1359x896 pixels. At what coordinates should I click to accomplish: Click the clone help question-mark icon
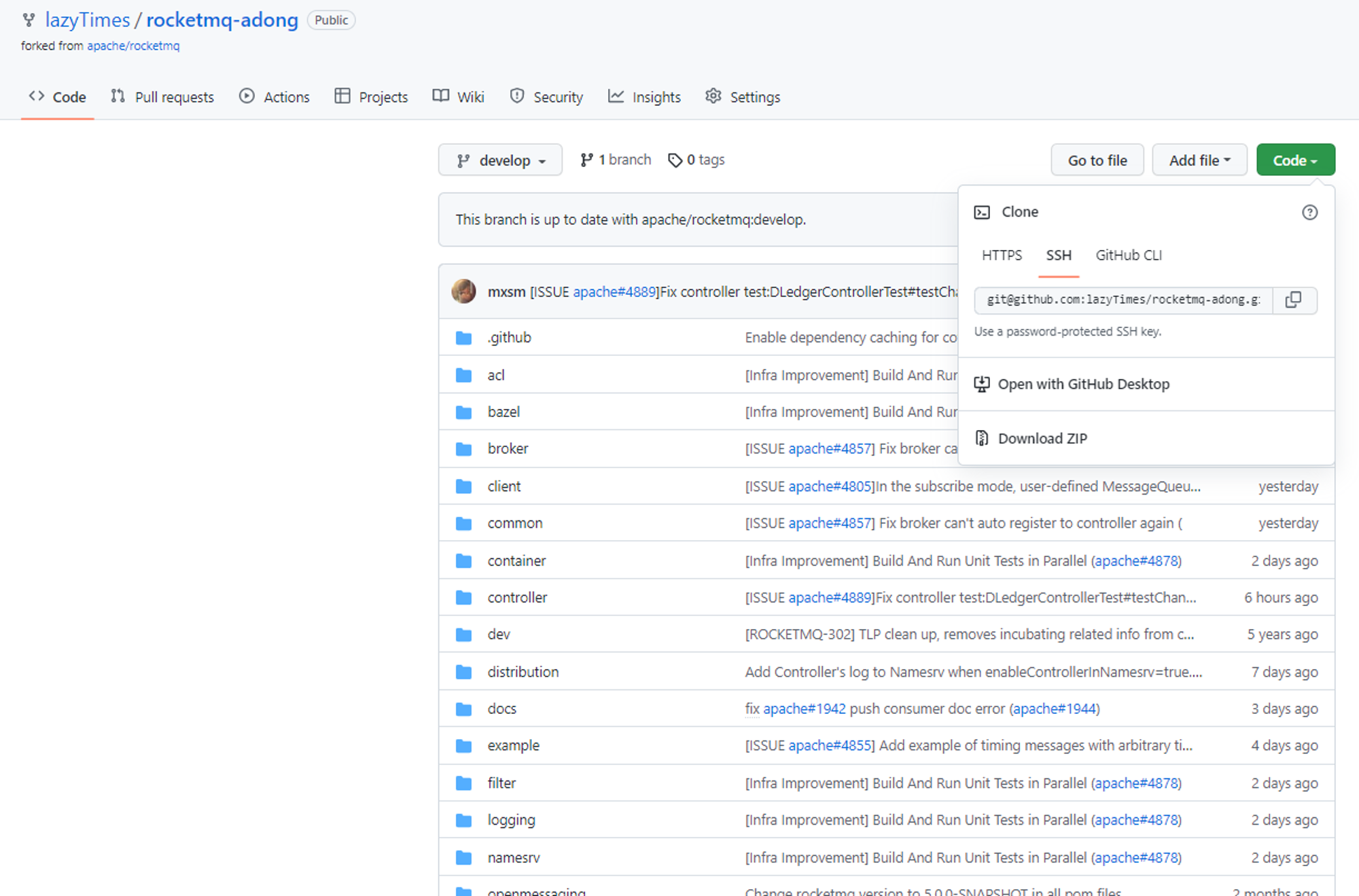click(1309, 213)
